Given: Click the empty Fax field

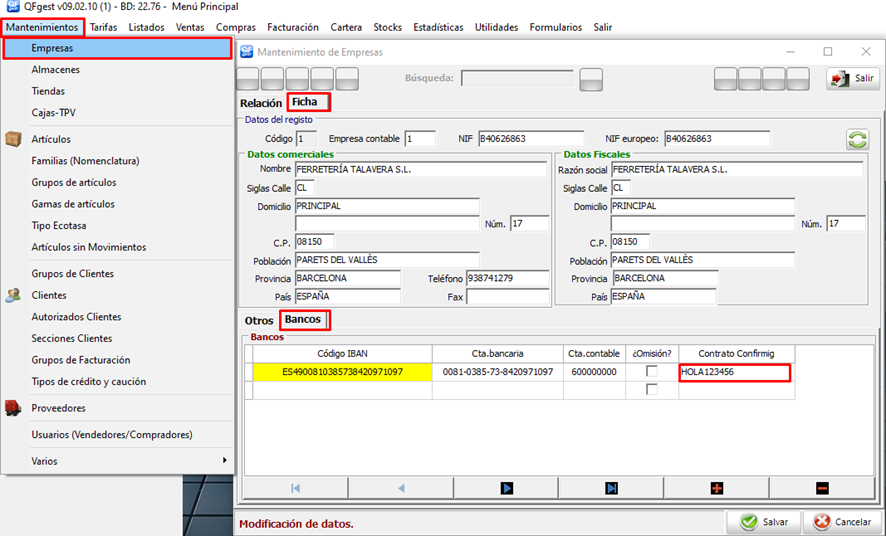Looking at the screenshot, I should pos(507,296).
